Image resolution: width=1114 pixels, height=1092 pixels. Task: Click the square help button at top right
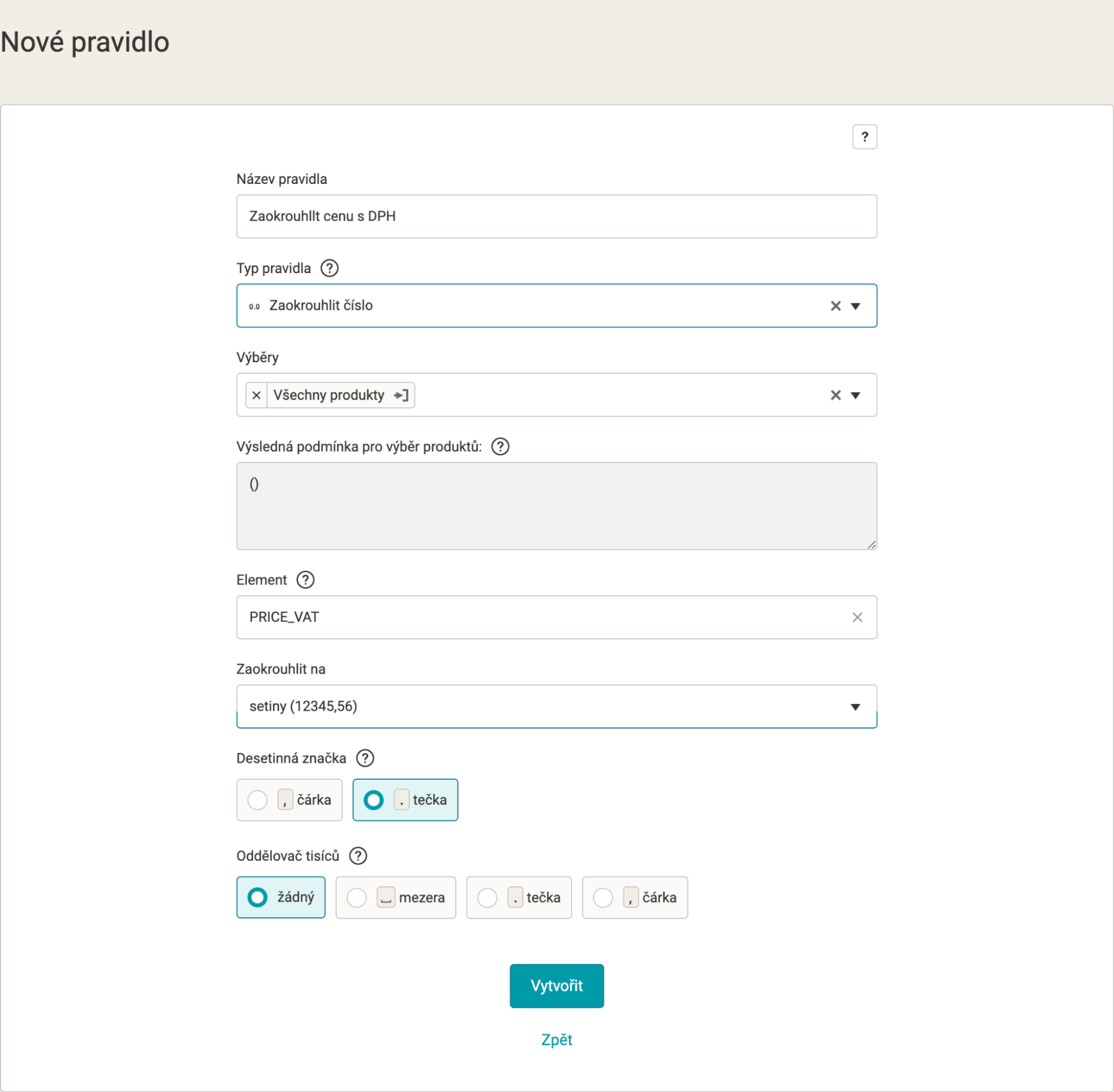(x=864, y=137)
